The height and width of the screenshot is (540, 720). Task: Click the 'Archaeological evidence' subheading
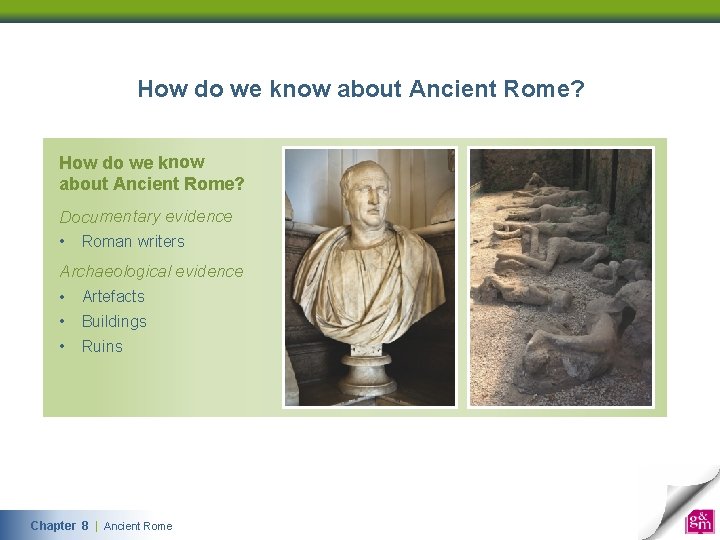pyautogui.click(x=151, y=271)
